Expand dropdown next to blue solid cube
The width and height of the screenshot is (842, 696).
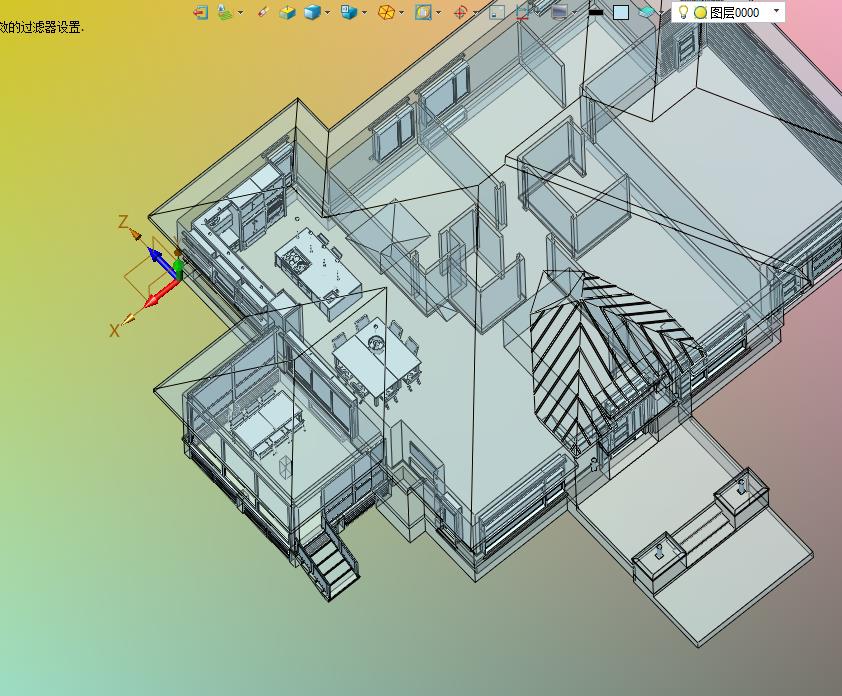coord(328,12)
